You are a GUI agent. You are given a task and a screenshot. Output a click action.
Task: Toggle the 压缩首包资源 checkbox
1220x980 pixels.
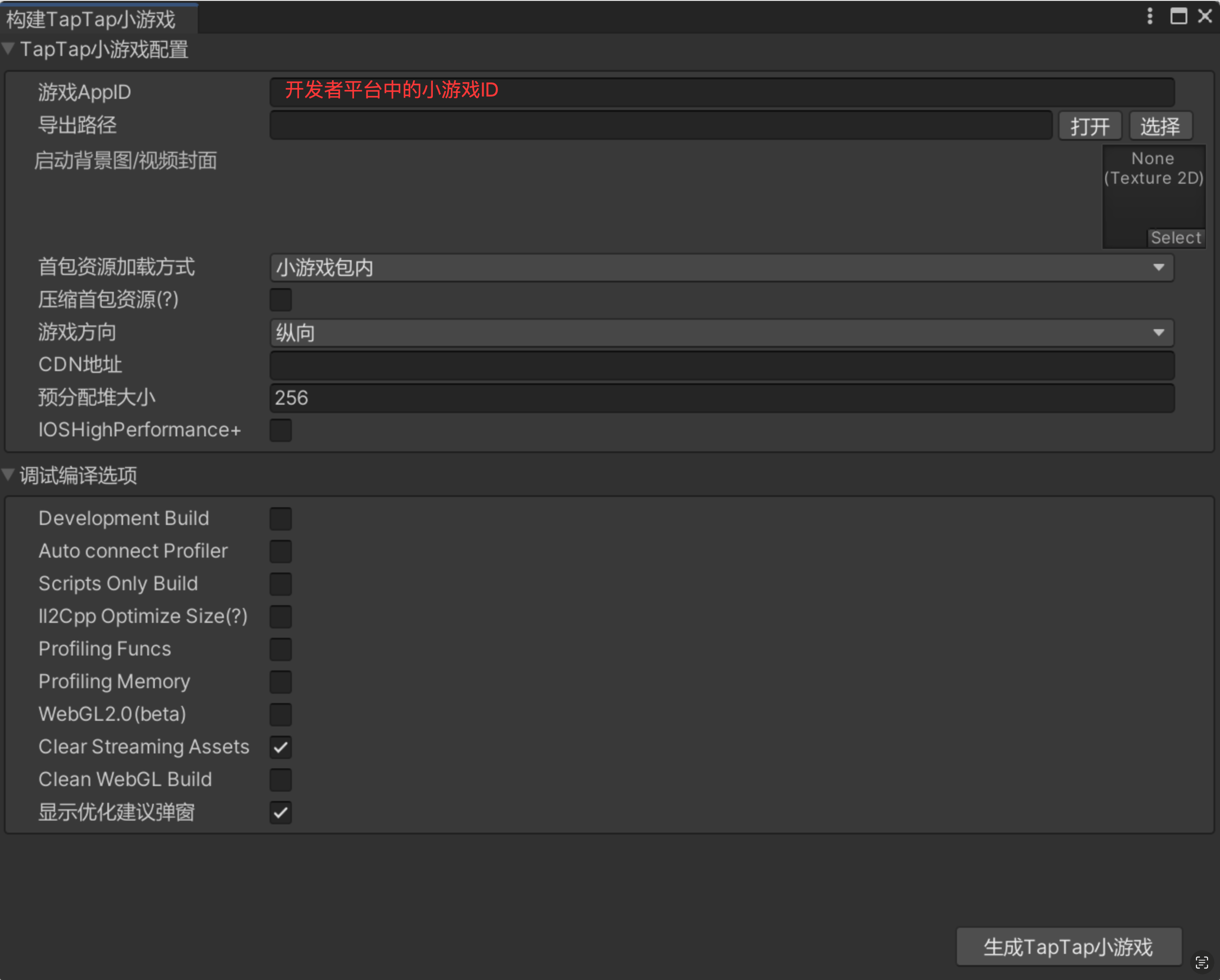281,300
